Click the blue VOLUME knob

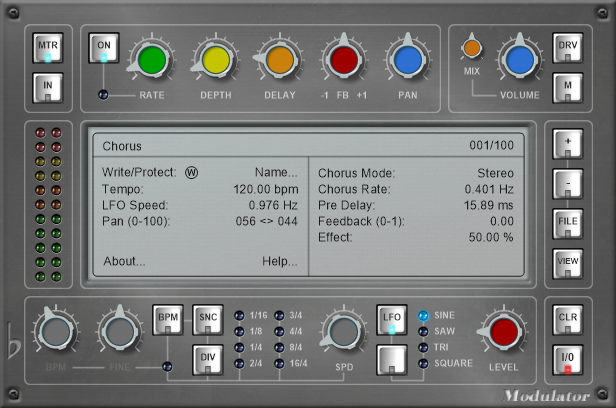click(x=518, y=60)
